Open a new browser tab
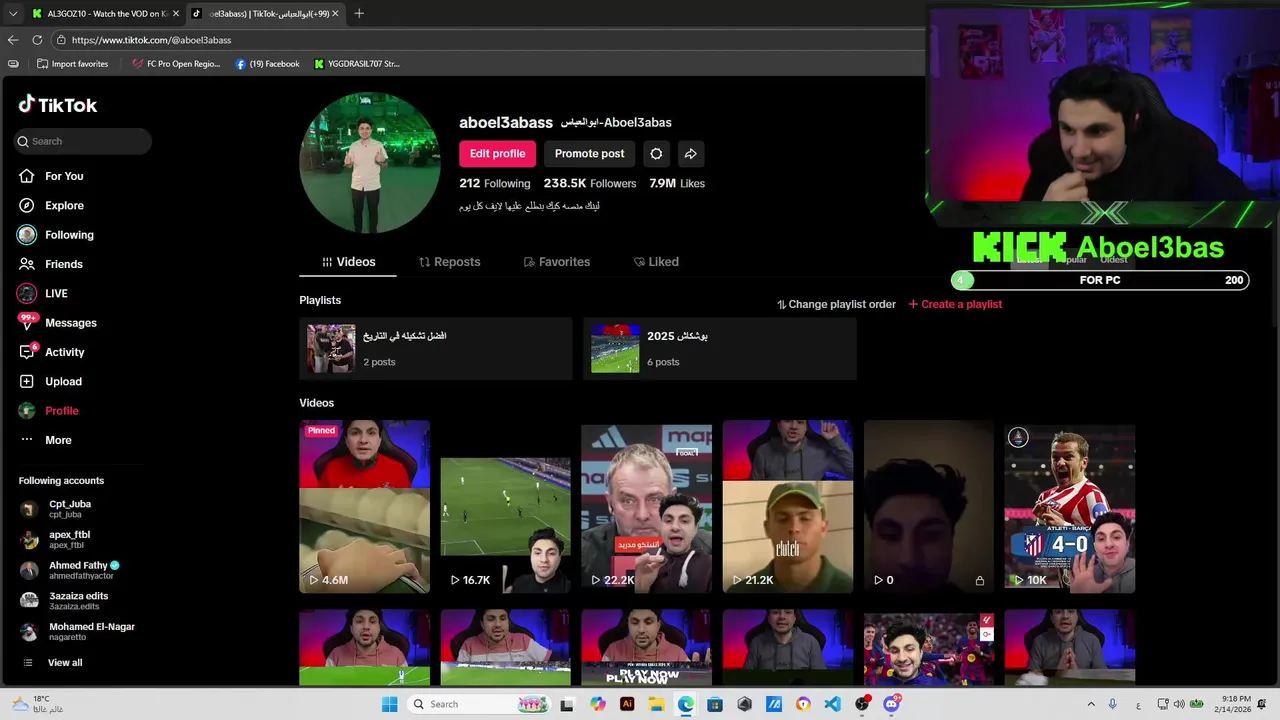 point(359,13)
